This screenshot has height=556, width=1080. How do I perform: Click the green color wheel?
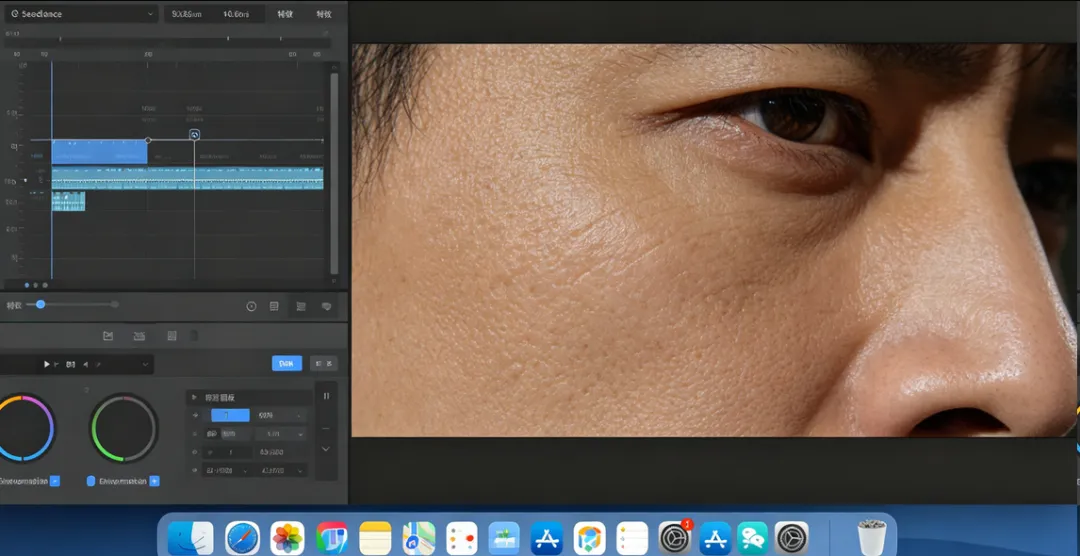pyautogui.click(x=124, y=428)
